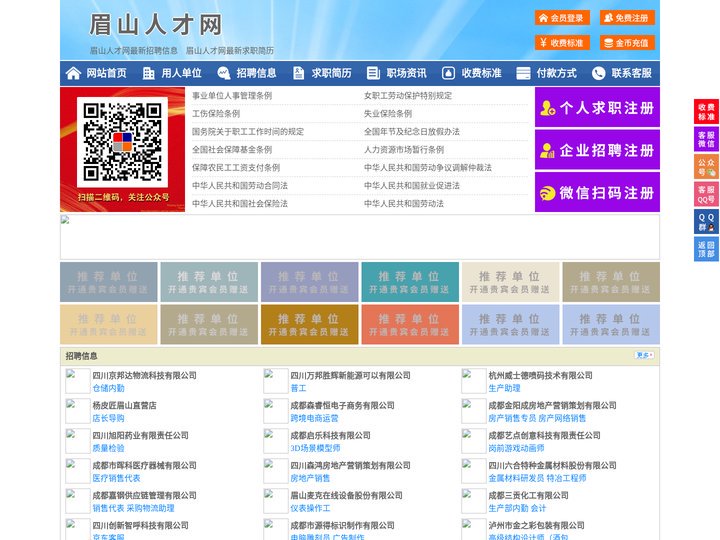Image resolution: width=720 pixels, height=540 pixels.
Task: Open 眉山麦克在线设备股份有限公司 company link
Action: pyautogui.click(x=346, y=495)
